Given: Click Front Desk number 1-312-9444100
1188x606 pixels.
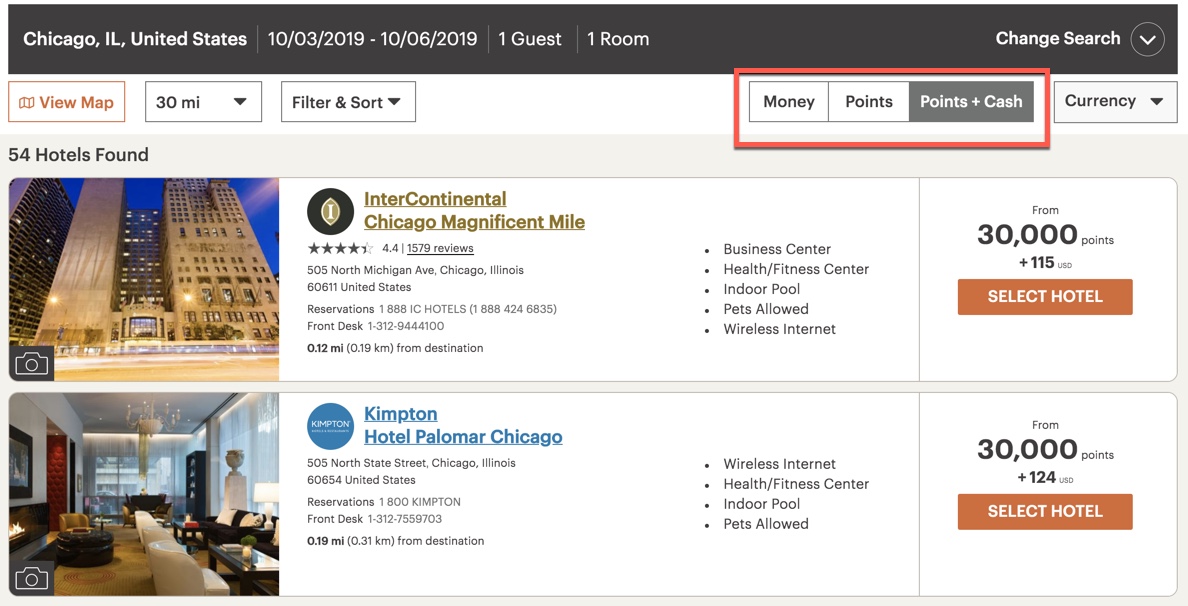Looking at the screenshot, I should click(406, 326).
